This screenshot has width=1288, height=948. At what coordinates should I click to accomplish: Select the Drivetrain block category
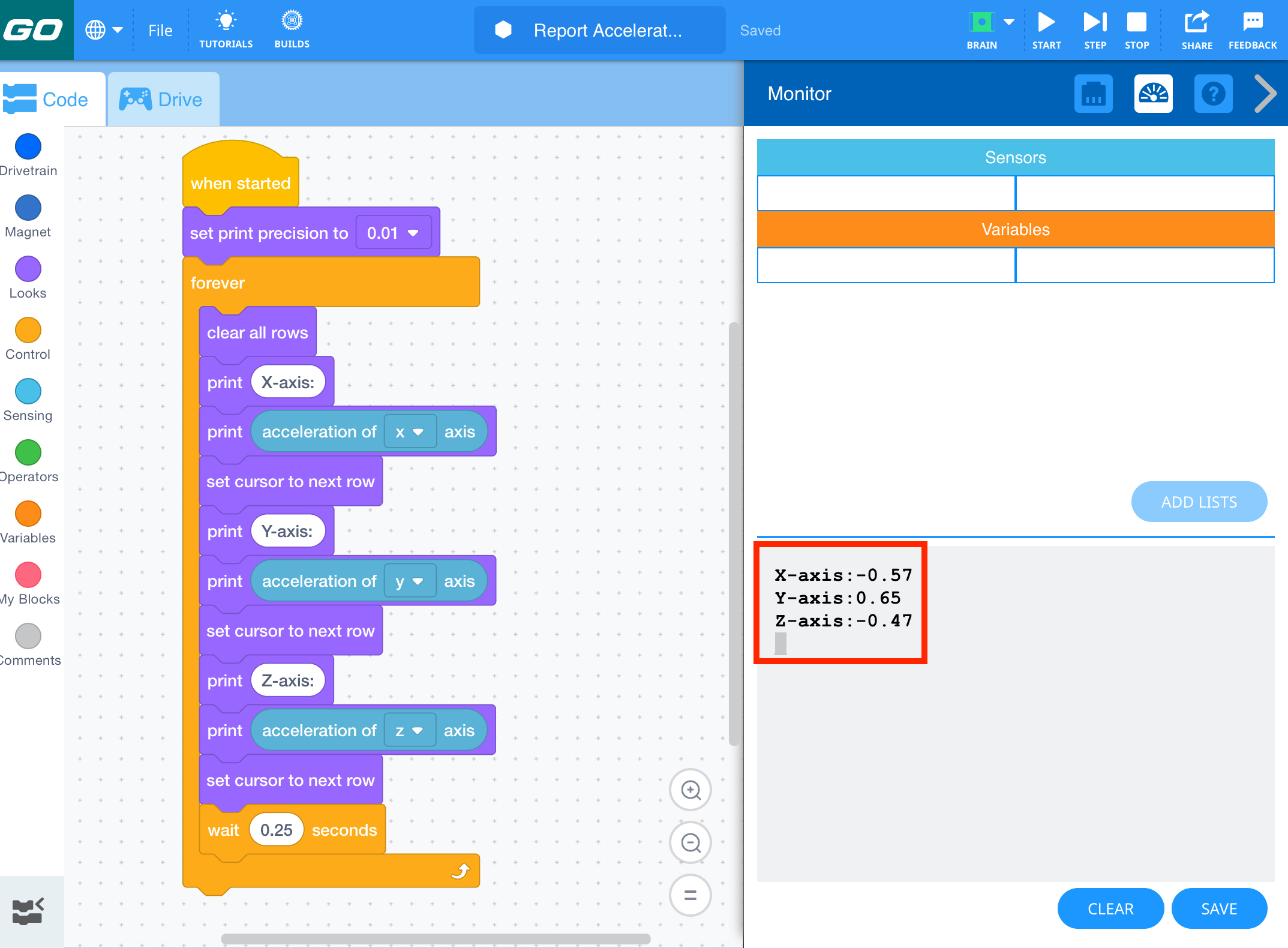coord(27,146)
